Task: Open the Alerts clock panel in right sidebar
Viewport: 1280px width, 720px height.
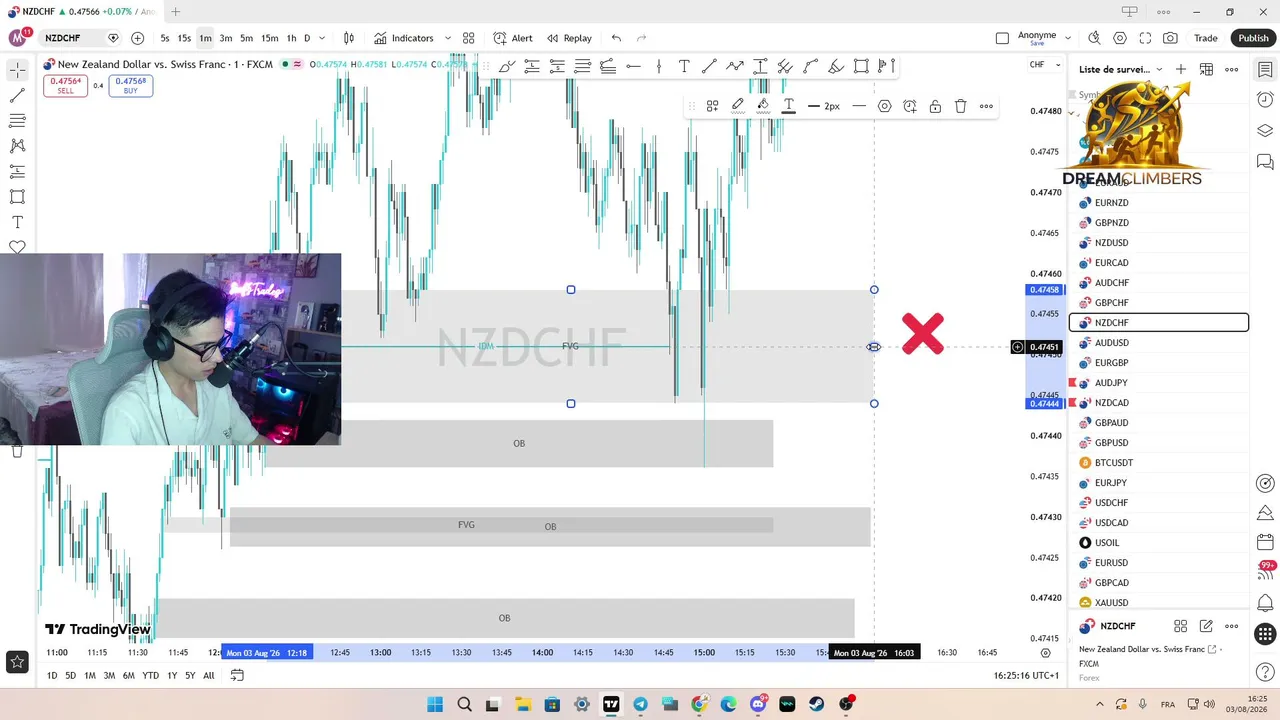Action: pos(1265,100)
